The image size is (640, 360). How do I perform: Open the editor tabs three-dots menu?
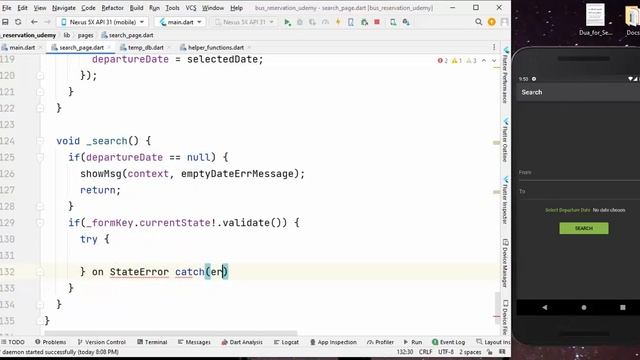tap(493, 47)
